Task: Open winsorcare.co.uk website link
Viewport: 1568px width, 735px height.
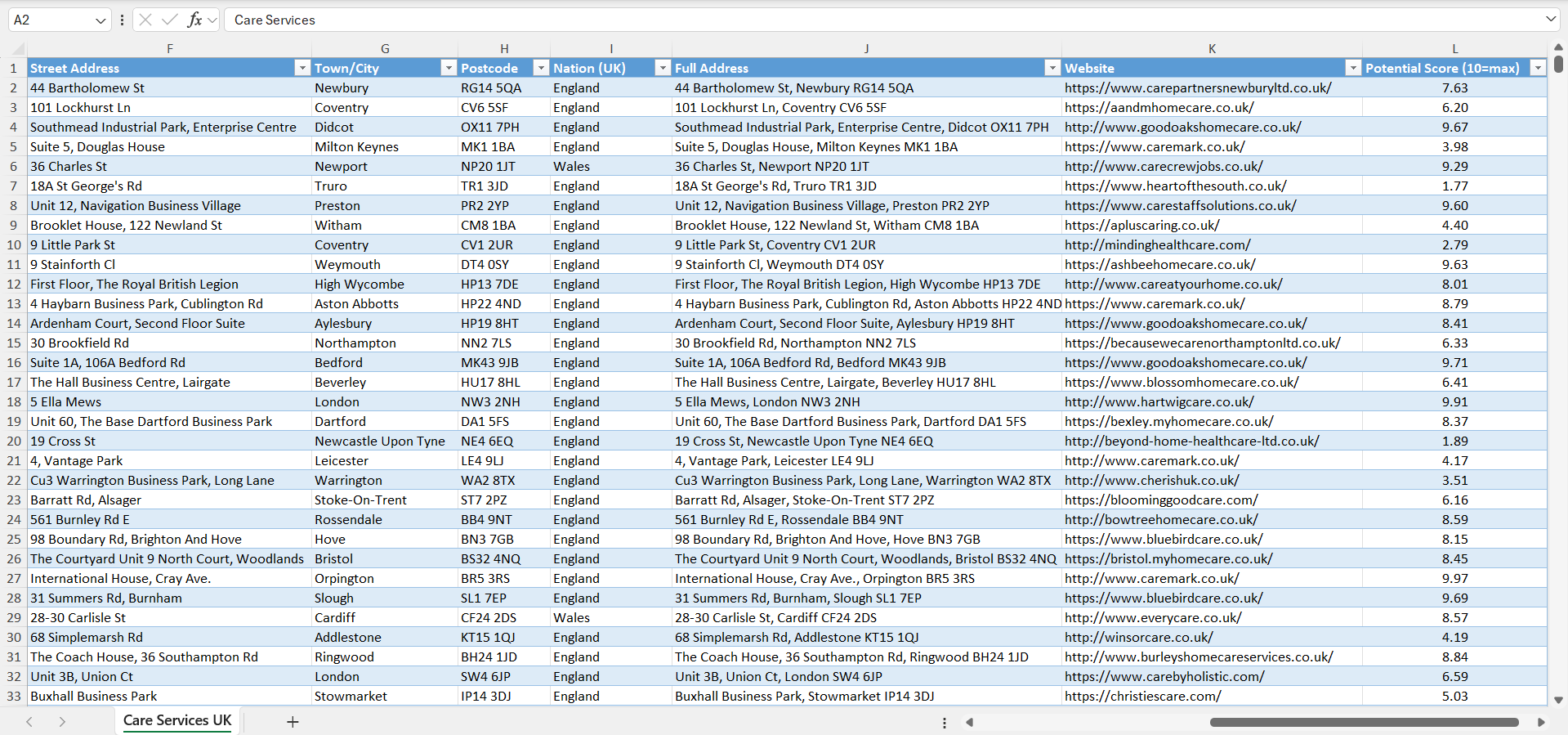Action: pos(1139,637)
